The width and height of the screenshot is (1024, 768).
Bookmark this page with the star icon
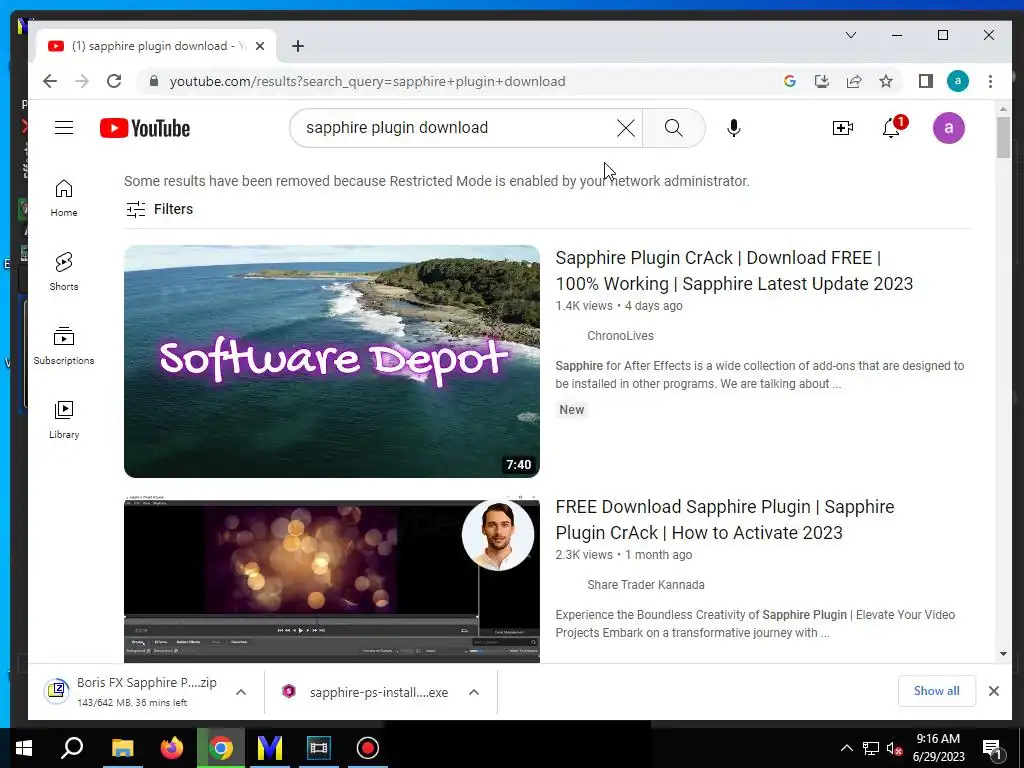point(886,81)
